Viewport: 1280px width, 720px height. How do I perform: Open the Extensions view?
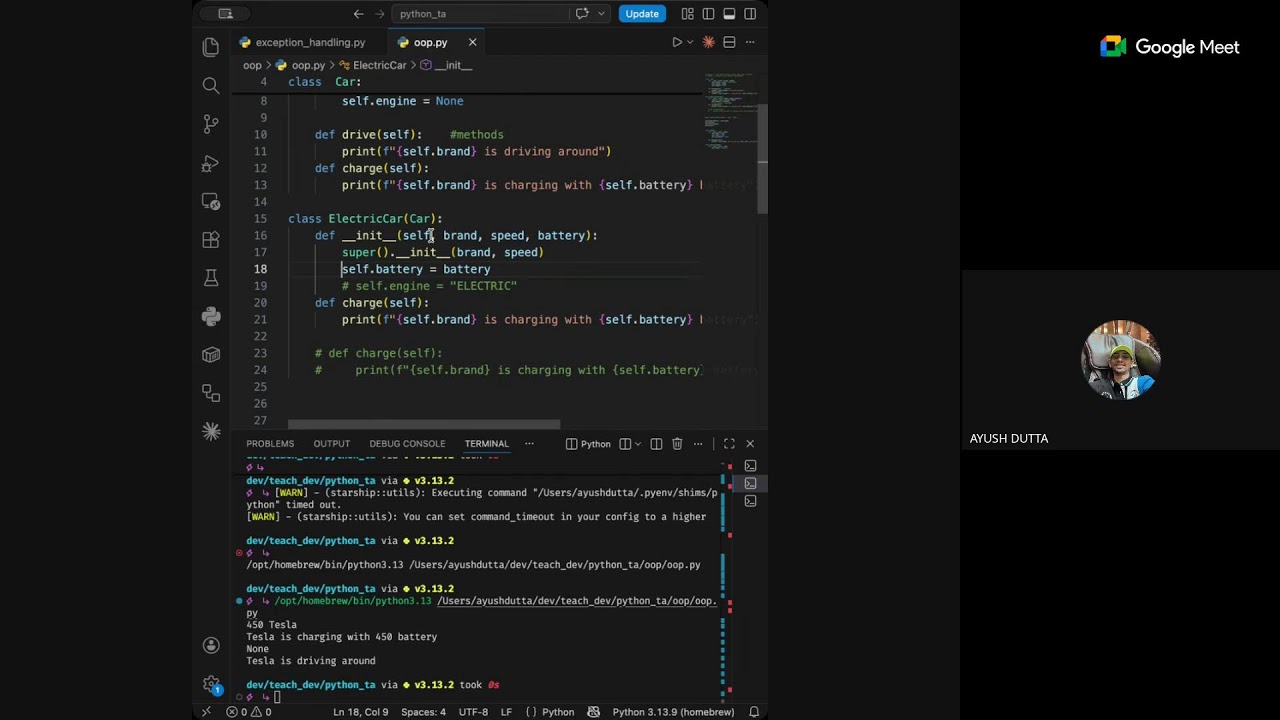tap(211, 240)
